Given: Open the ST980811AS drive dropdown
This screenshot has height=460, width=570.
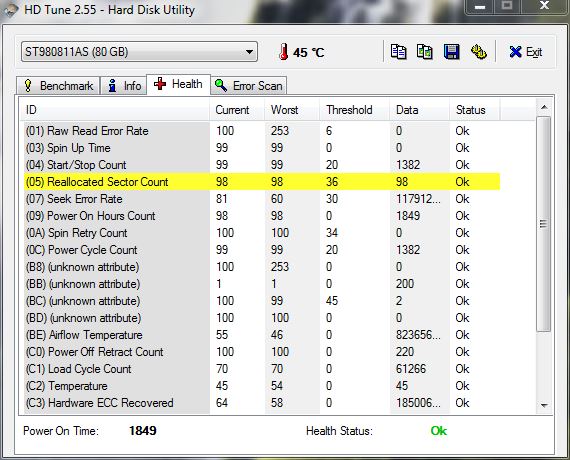Looking at the screenshot, I should pos(139,52).
